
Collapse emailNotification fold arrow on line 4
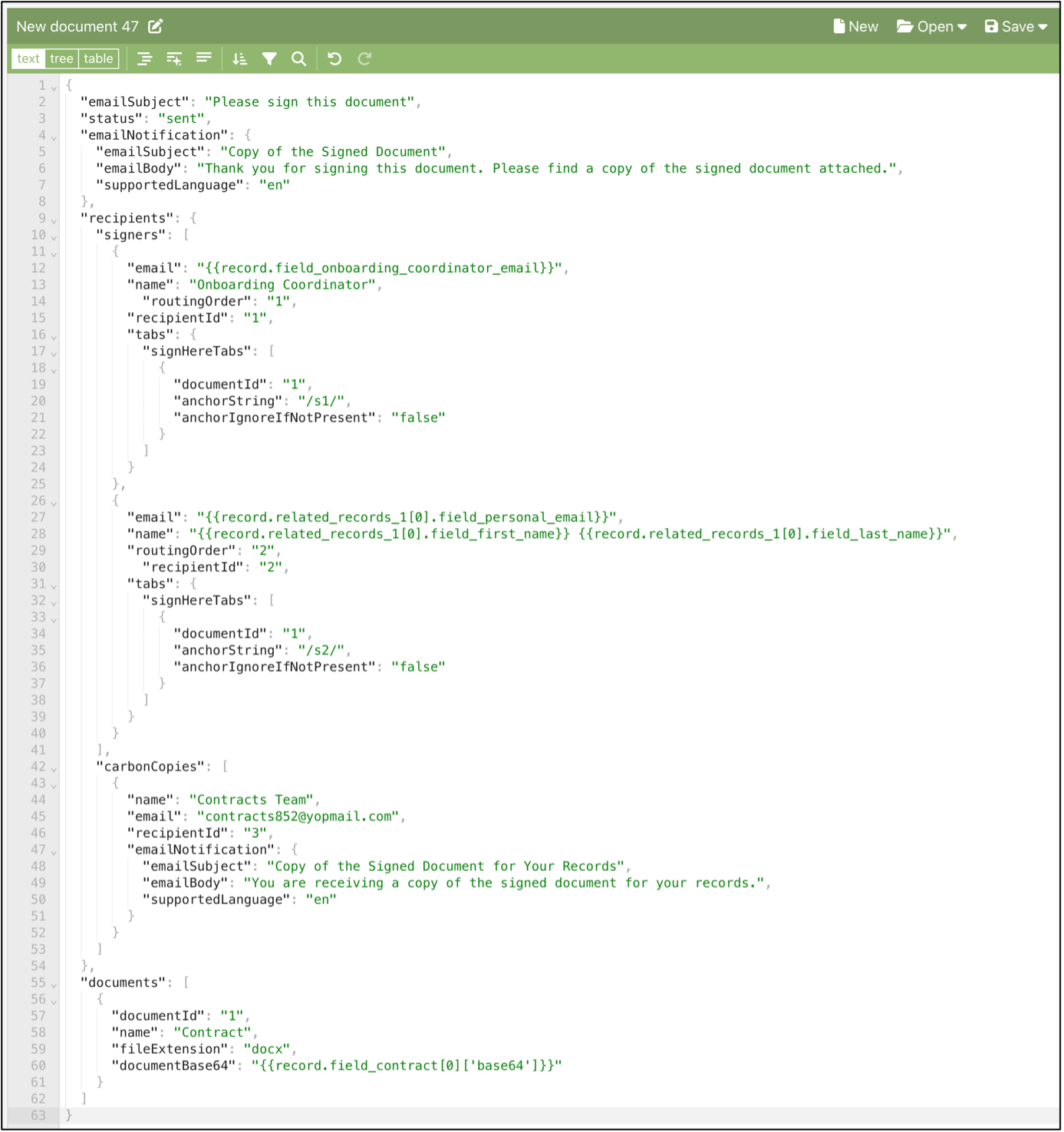point(54,137)
